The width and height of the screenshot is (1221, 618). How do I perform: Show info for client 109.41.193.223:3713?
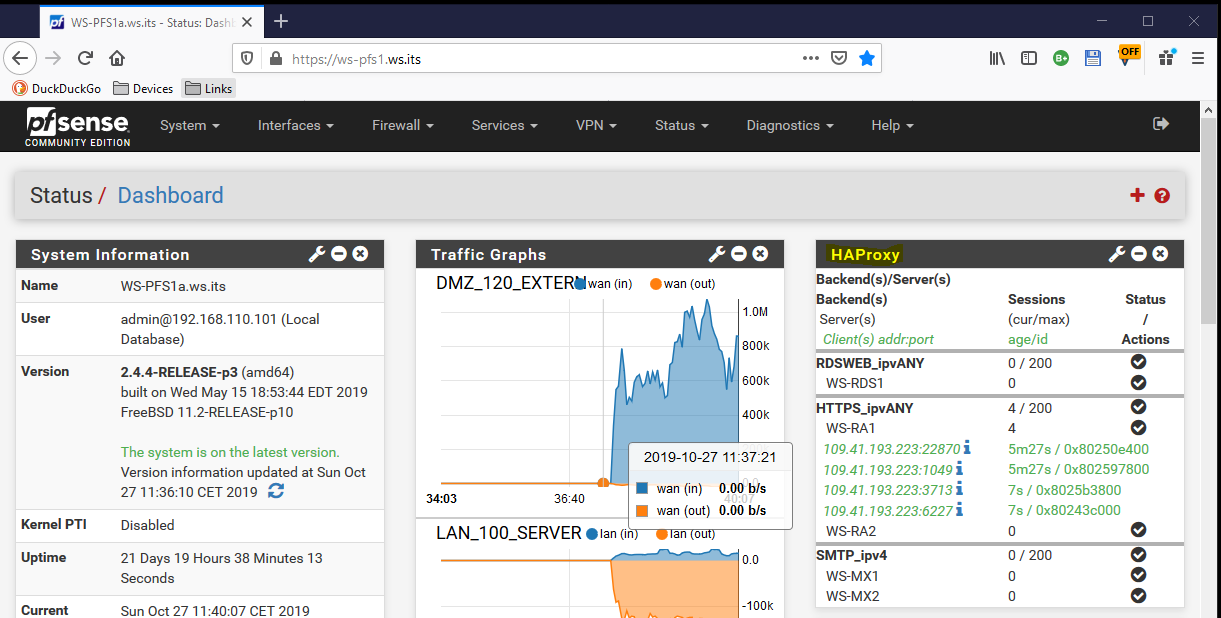tap(959, 489)
